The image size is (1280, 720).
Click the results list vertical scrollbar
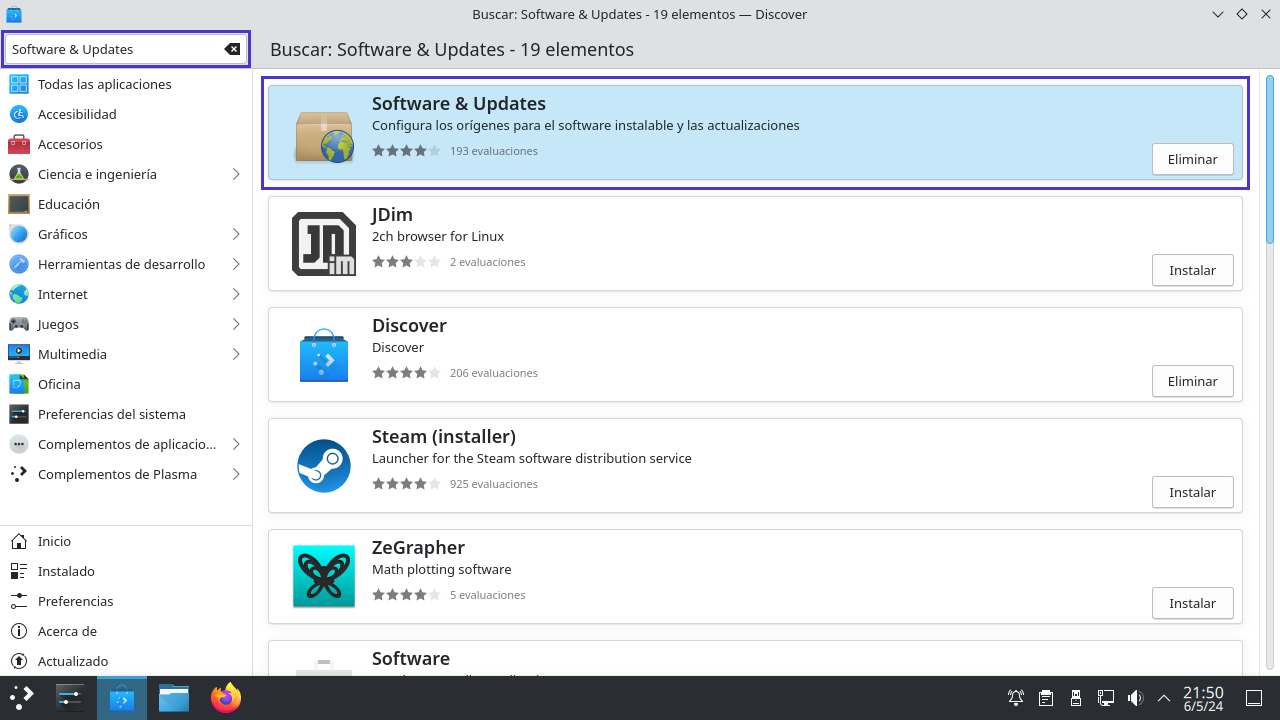1270,159
